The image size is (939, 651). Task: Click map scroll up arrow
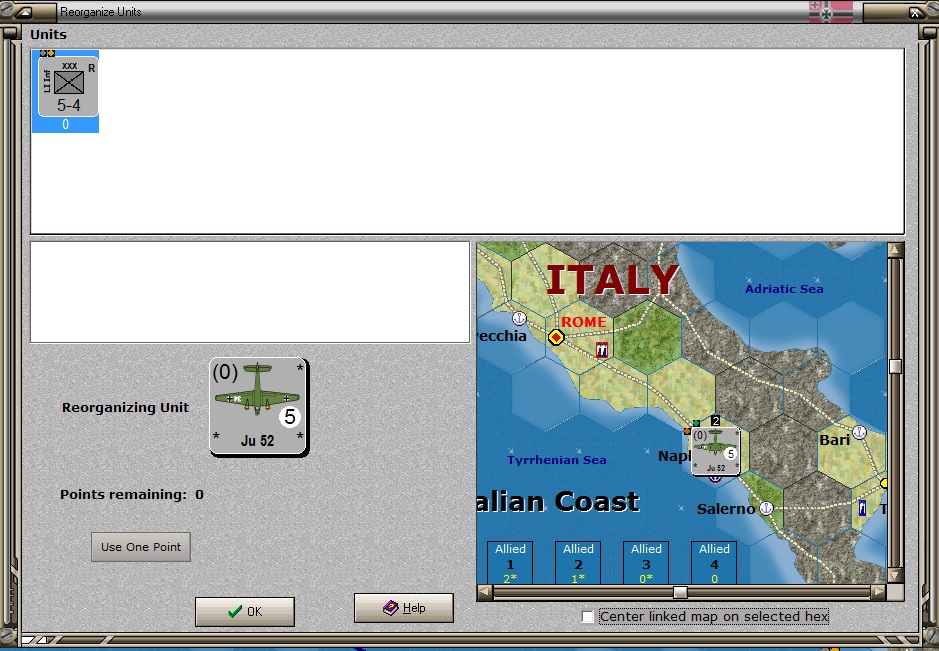click(895, 250)
